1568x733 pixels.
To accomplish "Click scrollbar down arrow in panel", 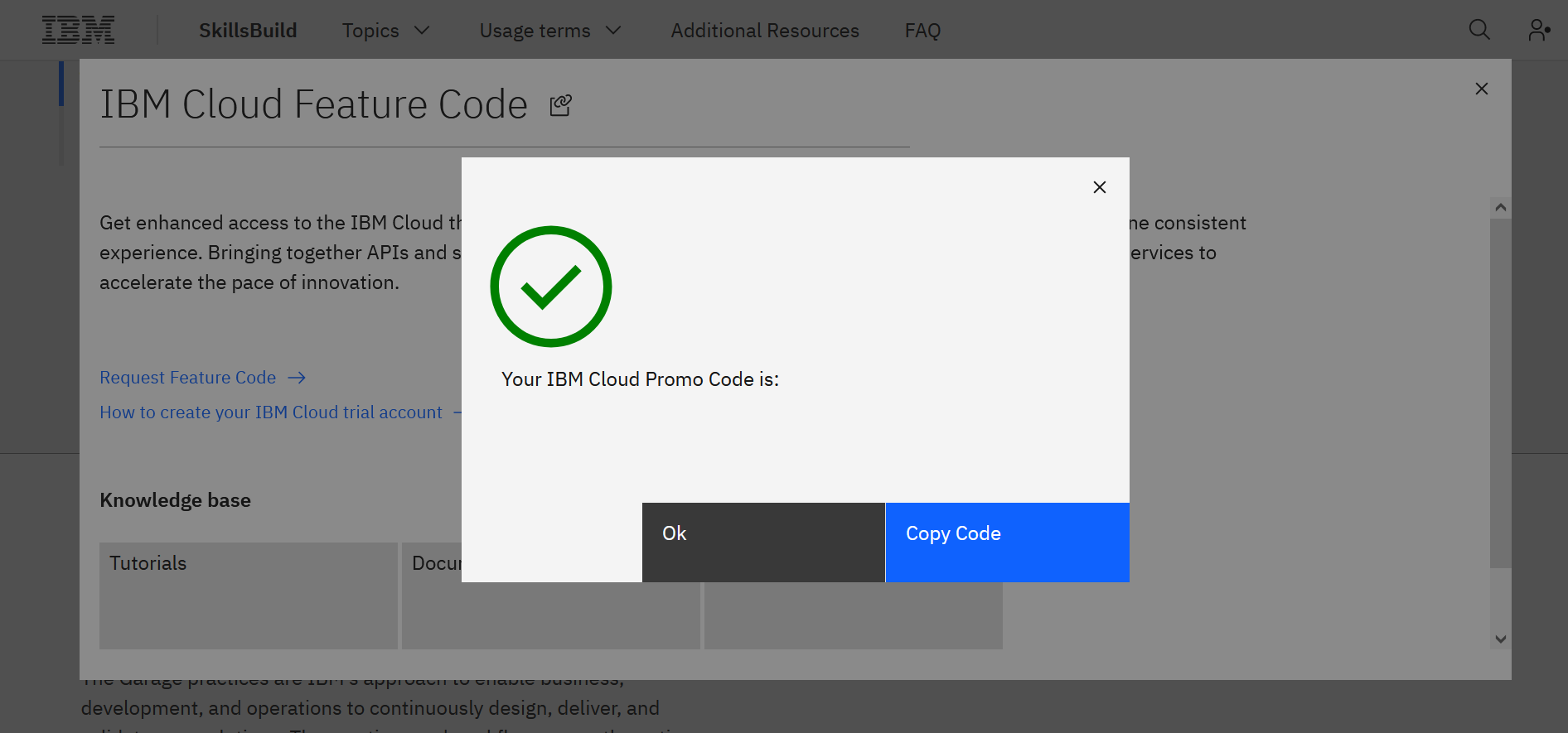I will click(x=1500, y=639).
